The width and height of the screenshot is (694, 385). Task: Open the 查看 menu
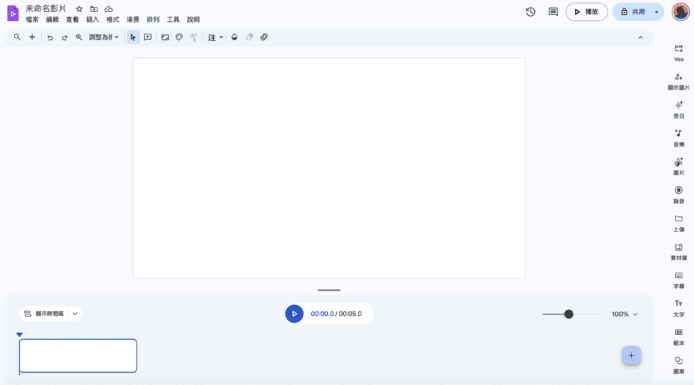click(73, 19)
